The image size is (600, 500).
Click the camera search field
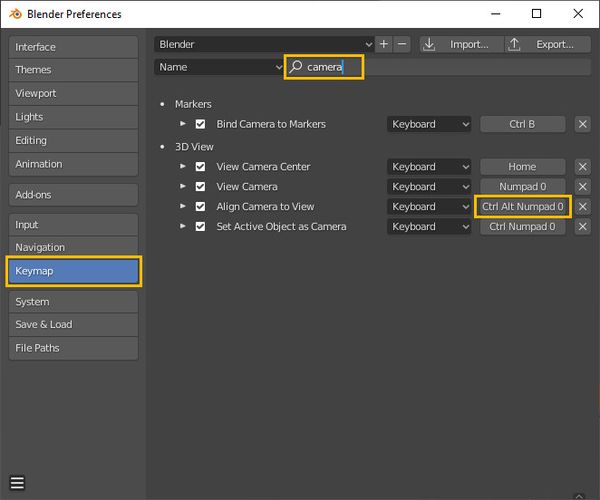tap(439, 67)
